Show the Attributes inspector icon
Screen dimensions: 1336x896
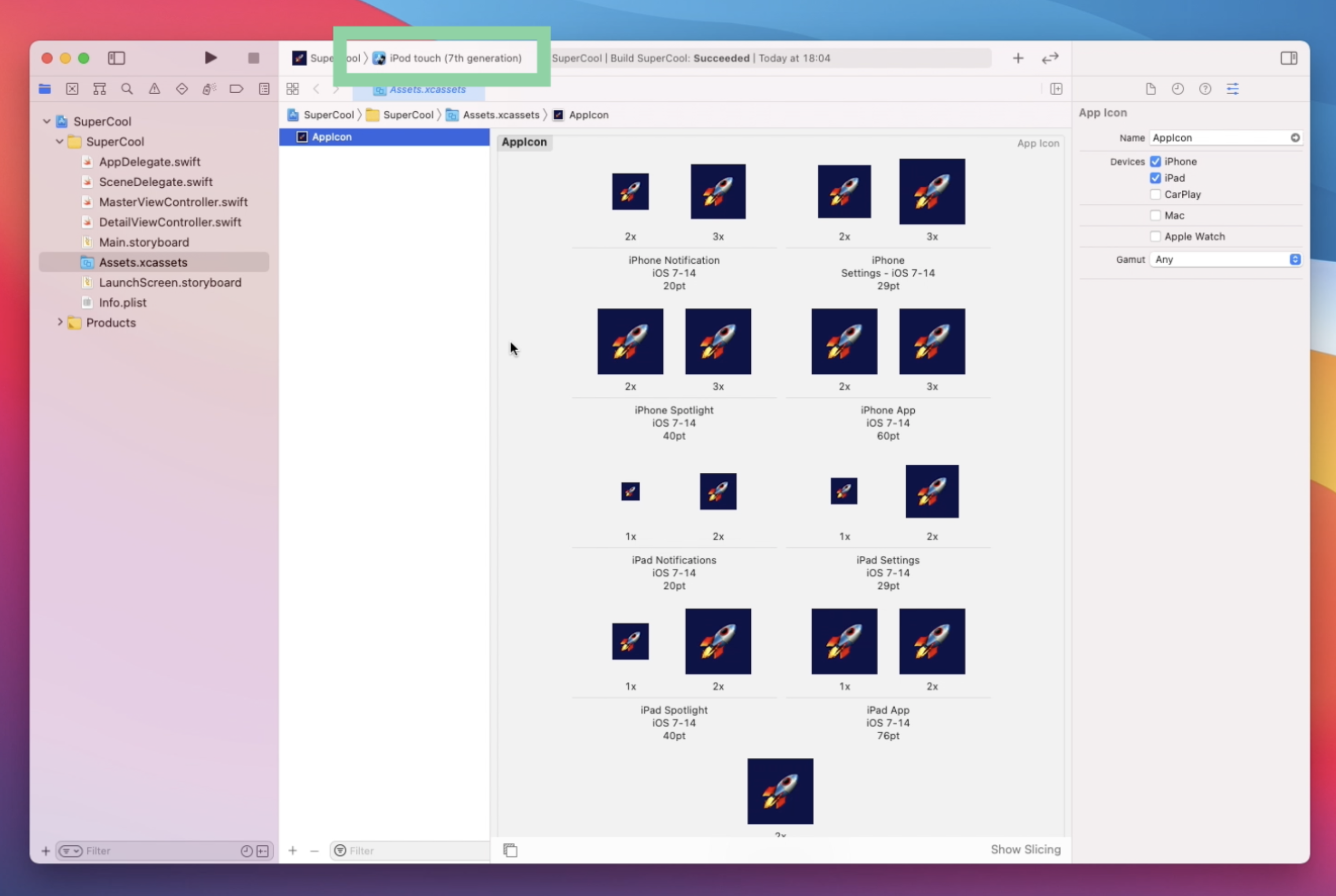[1233, 88]
